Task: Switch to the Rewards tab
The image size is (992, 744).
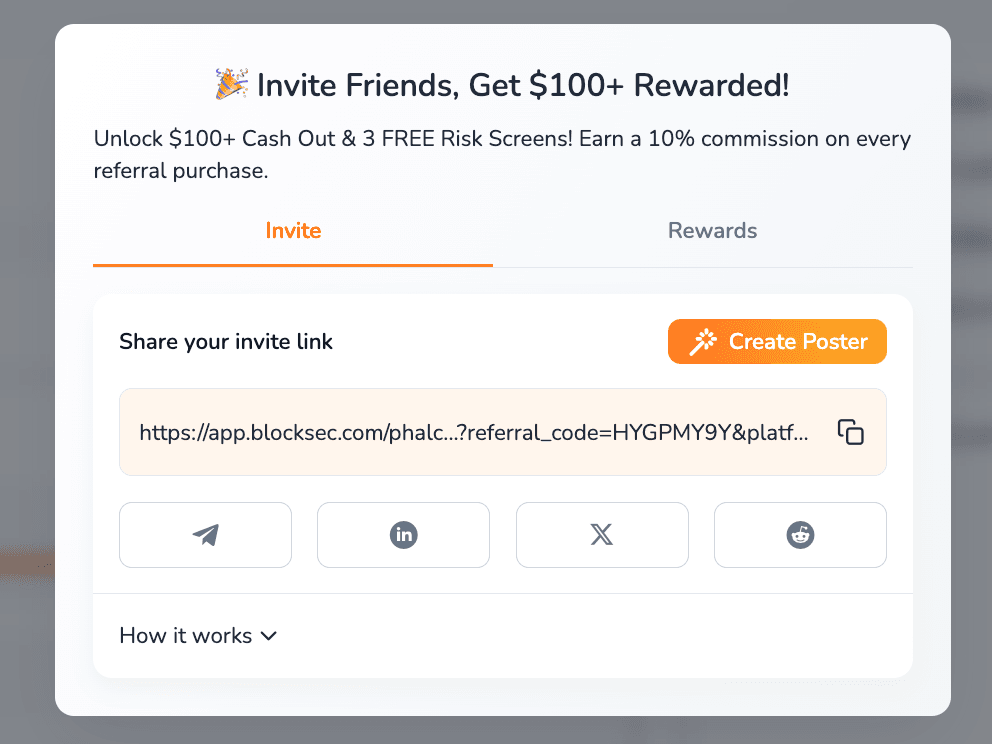Action: [712, 231]
